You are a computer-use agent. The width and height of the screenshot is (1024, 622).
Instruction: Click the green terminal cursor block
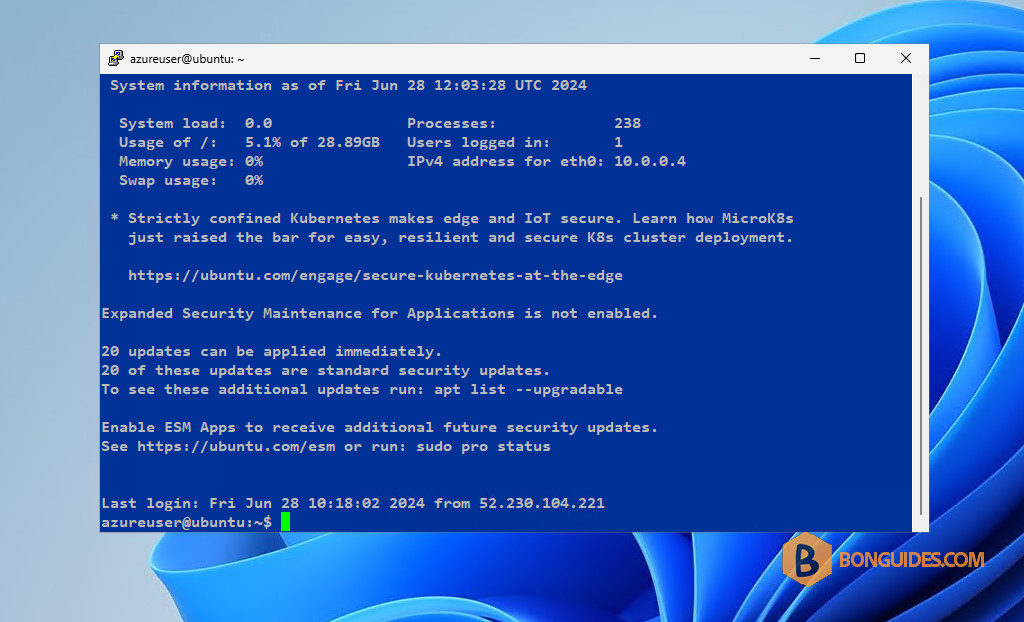(x=285, y=521)
